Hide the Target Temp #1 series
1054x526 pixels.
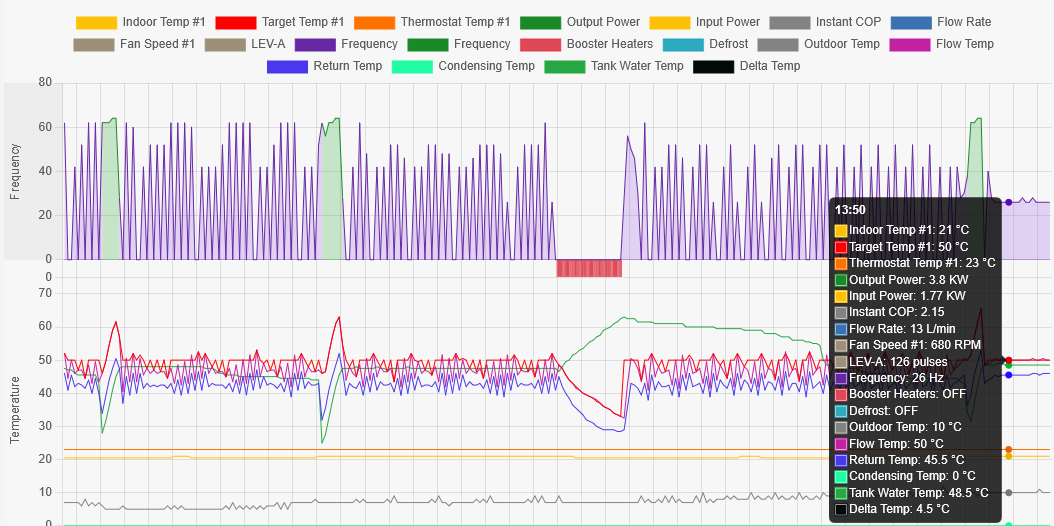point(303,22)
